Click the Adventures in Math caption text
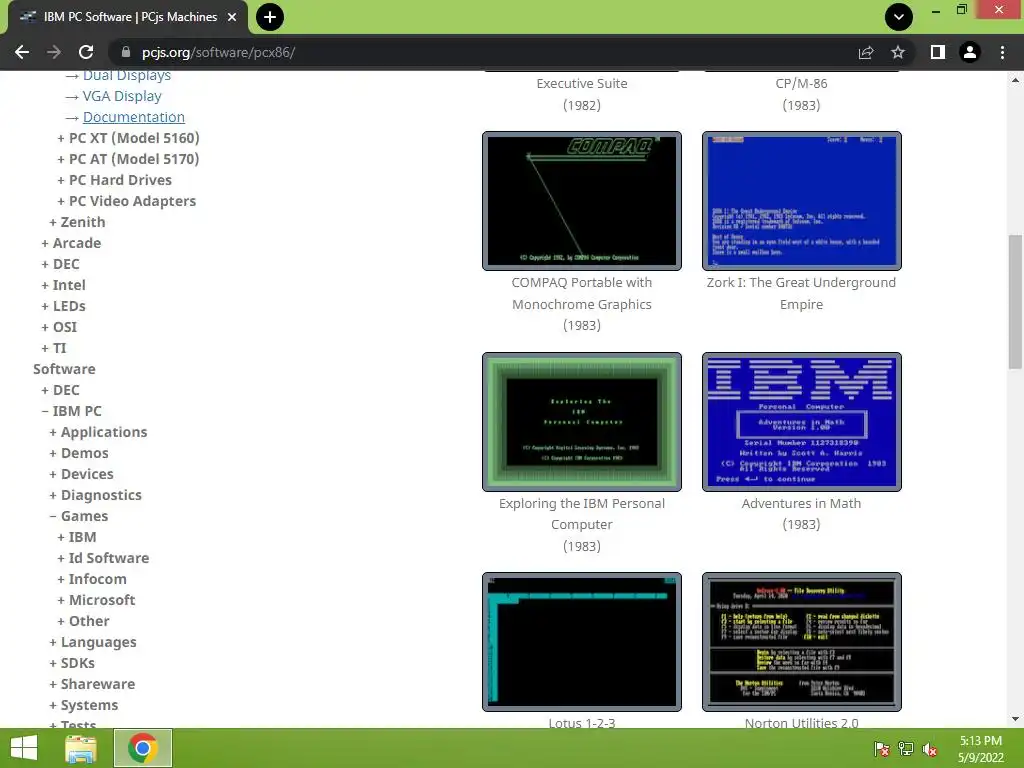Viewport: 1024px width, 768px height. point(801,504)
